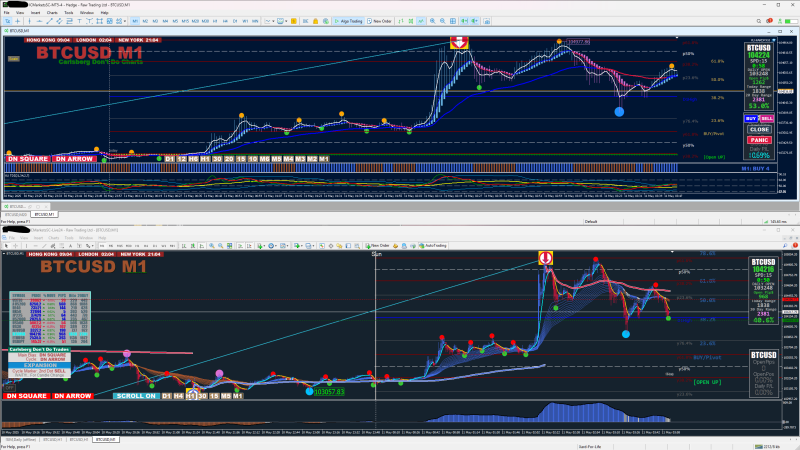This screenshot has width=800, height=450.
Task: Open templates dropdown in top toolbar
Action: point(283,21)
